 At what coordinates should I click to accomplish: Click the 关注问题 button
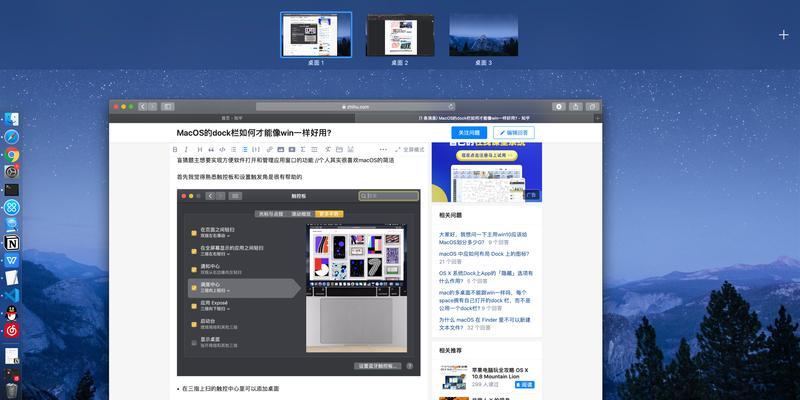pyautogui.click(x=469, y=133)
